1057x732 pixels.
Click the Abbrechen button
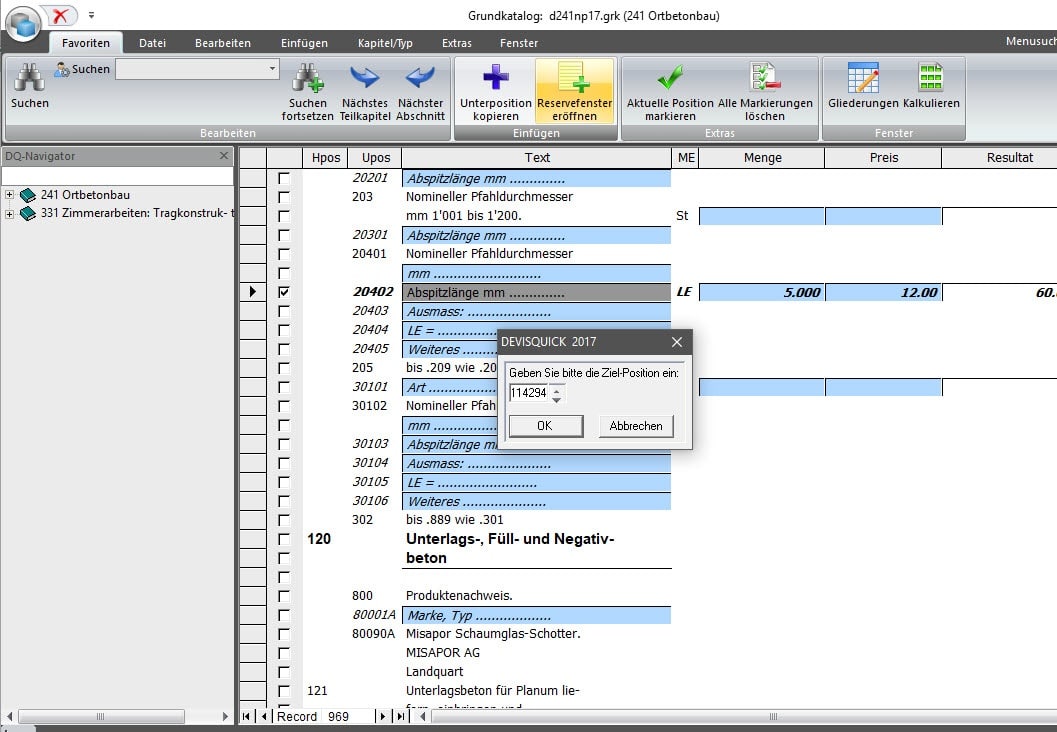(x=636, y=426)
